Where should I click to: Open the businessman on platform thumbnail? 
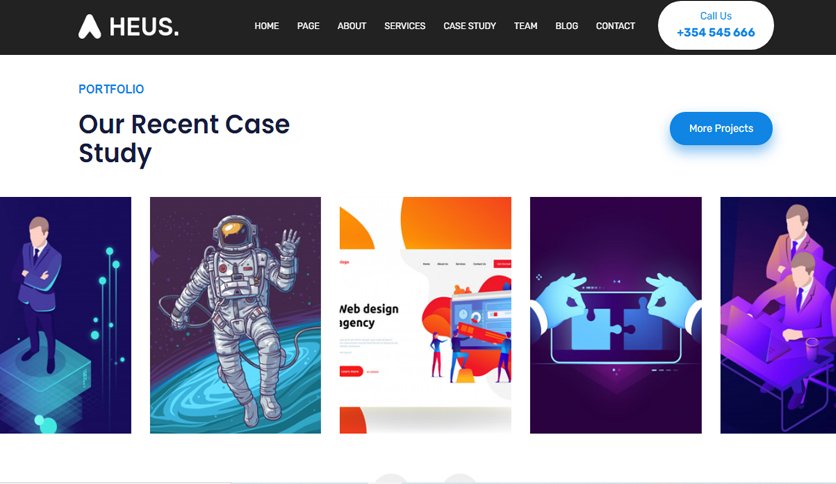click(x=66, y=315)
